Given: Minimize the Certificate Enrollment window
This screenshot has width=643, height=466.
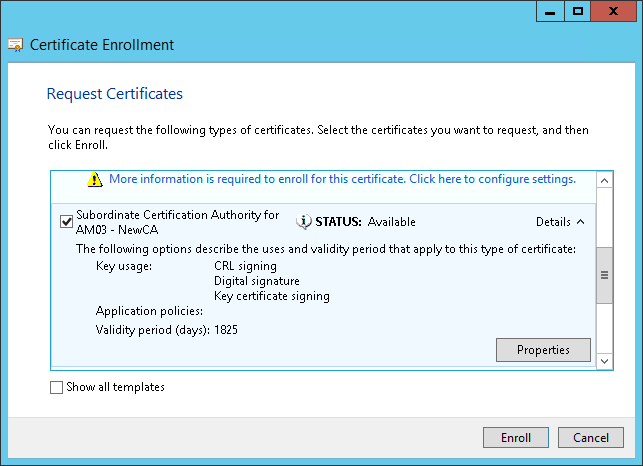Looking at the screenshot, I should tap(549, 11).
